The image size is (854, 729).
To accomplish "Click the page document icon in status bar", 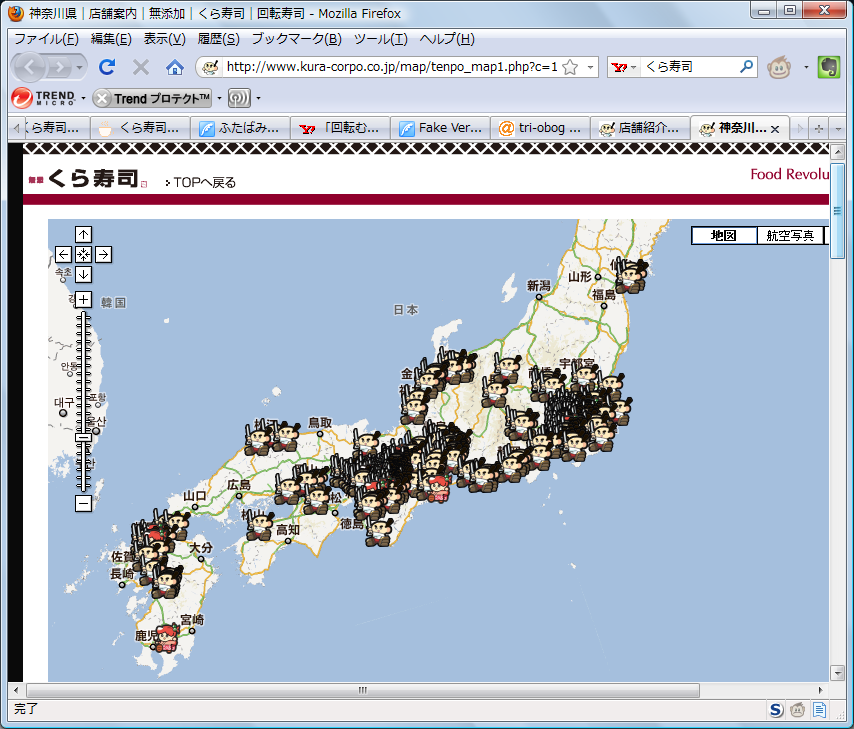I will (819, 709).
